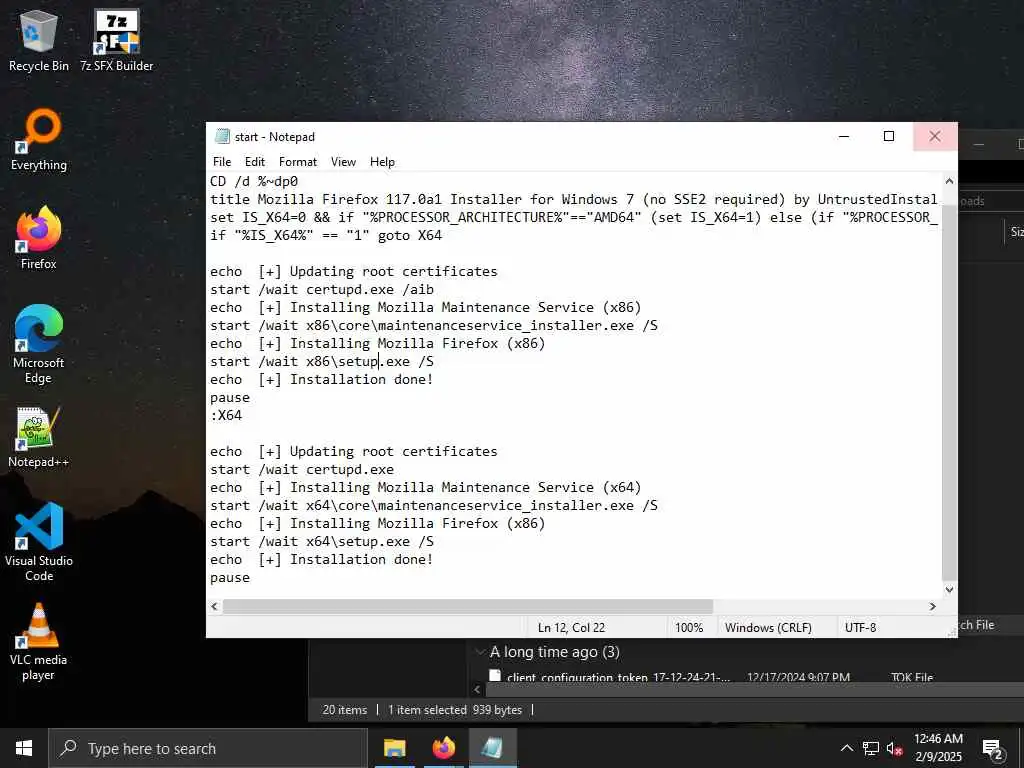Click the last 'pause' line

tap(230, 577)
